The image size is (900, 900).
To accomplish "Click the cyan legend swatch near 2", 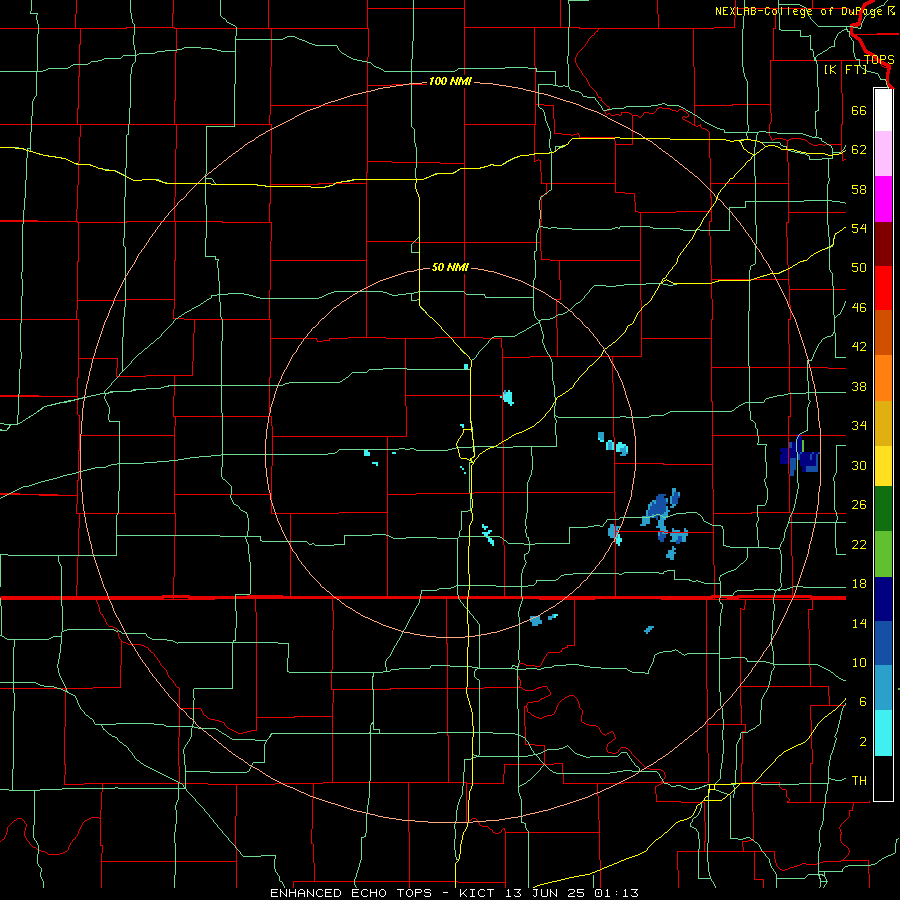I will (883, 733).
